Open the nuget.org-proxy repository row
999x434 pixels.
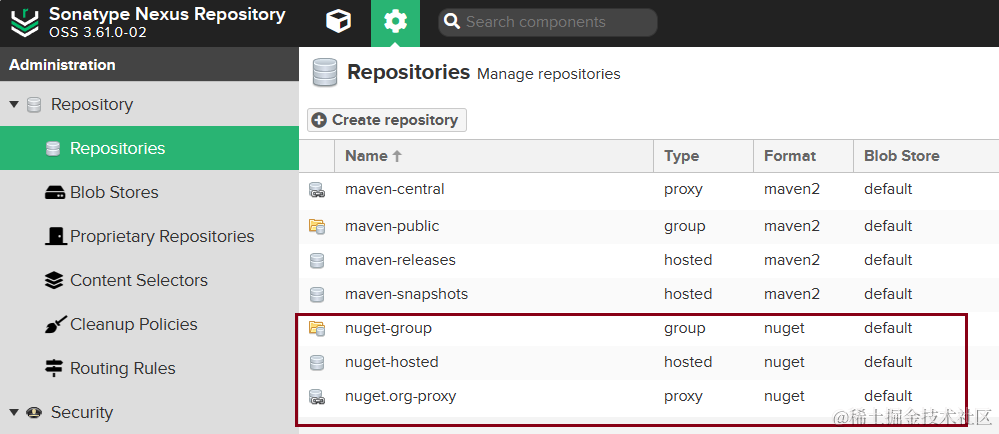[x=649, y=396]
